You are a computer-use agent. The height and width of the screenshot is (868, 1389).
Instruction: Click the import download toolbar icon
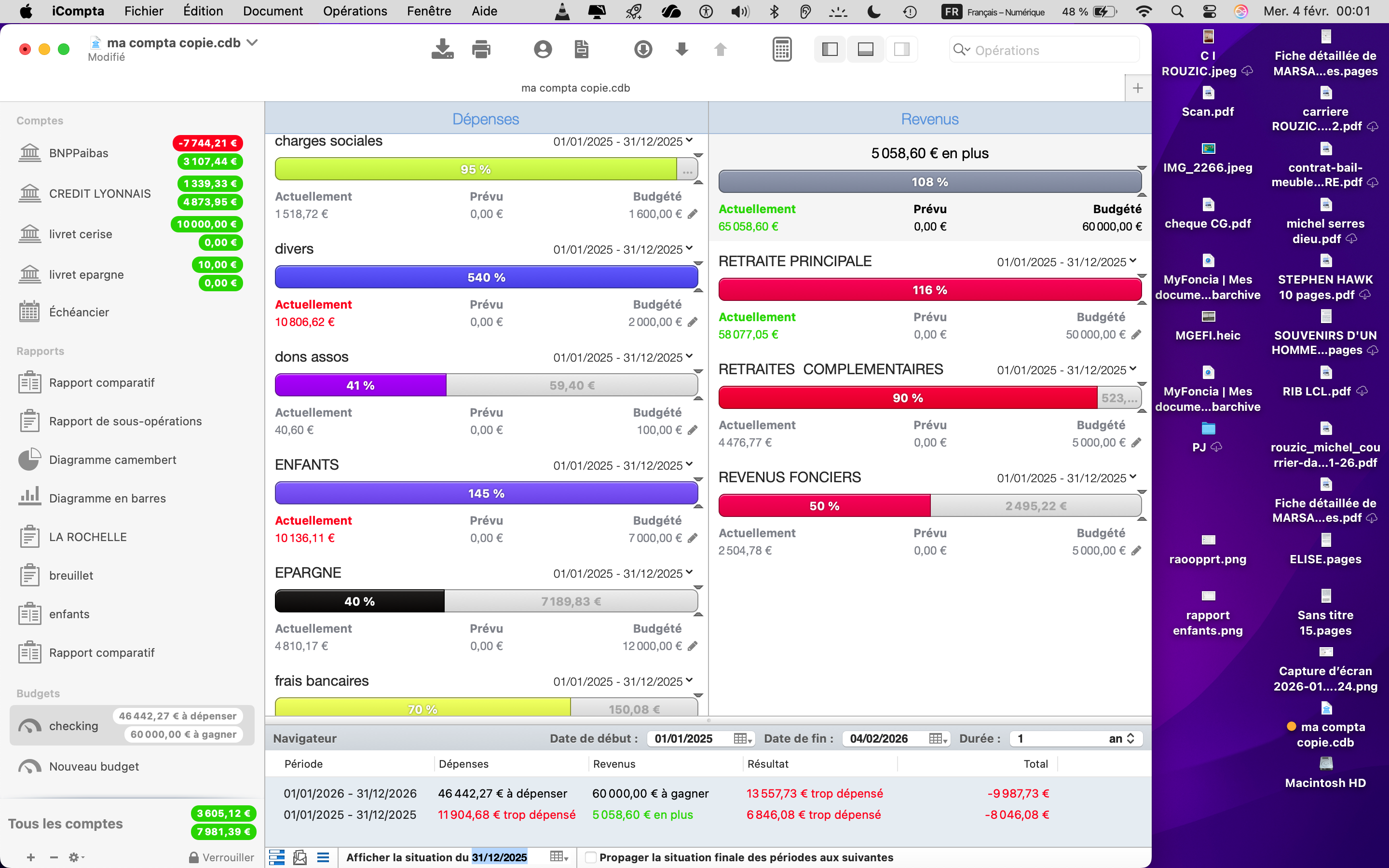pos(442,49)
